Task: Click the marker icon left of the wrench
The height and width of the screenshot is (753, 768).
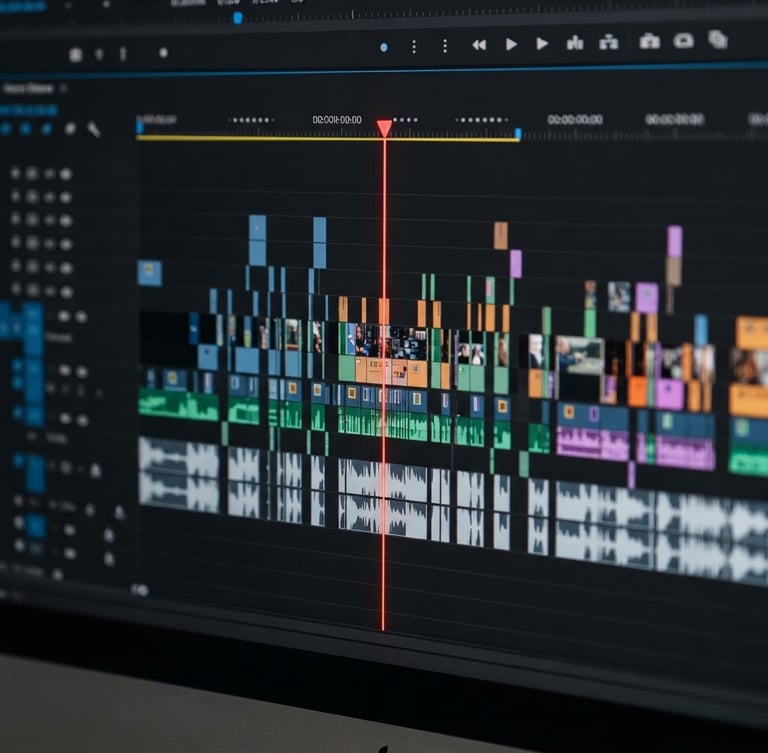Action: [x=71, y=129]
